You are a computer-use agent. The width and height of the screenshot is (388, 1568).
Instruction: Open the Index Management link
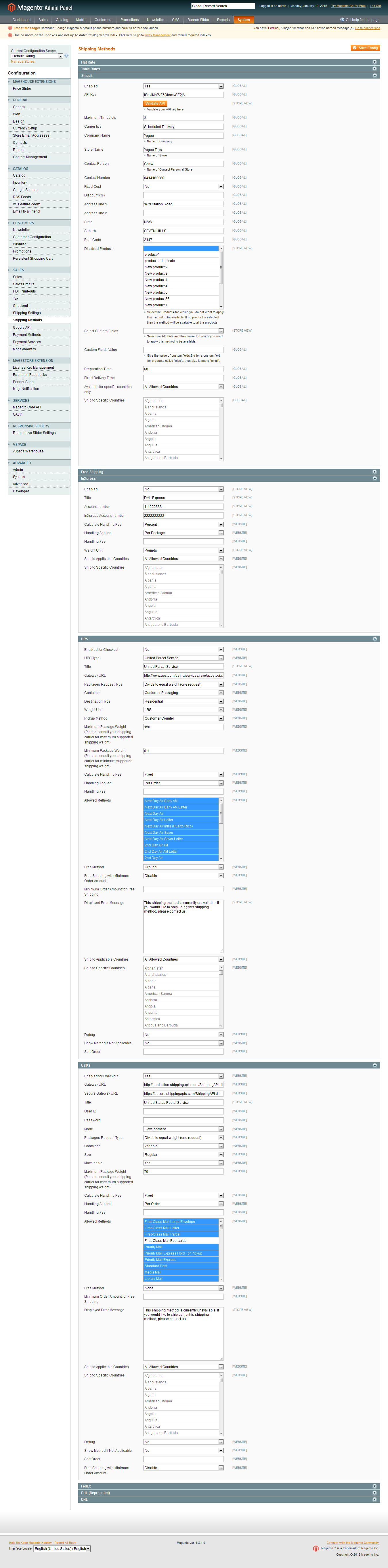[157, 35]
